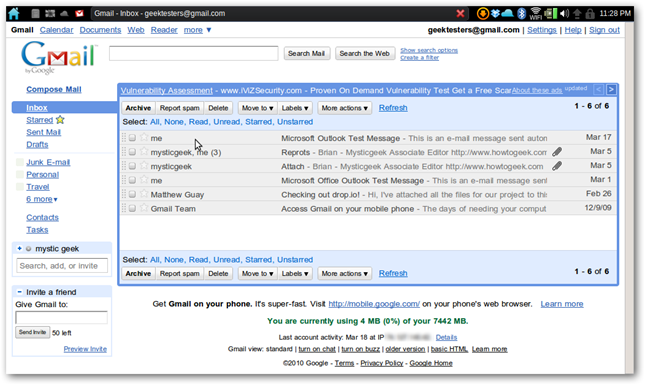Viewport: 645px width, 385px height.
Task: Expand the 'more' Google services menu
Action: click(197, 30)
